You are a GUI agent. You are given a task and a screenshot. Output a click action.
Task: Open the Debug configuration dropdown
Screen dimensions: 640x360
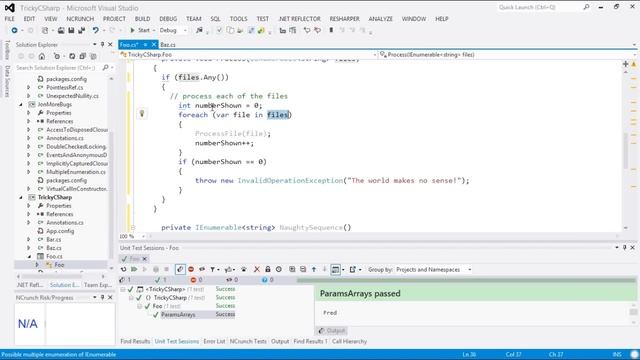pyautogui.click(x=173, y=30)
